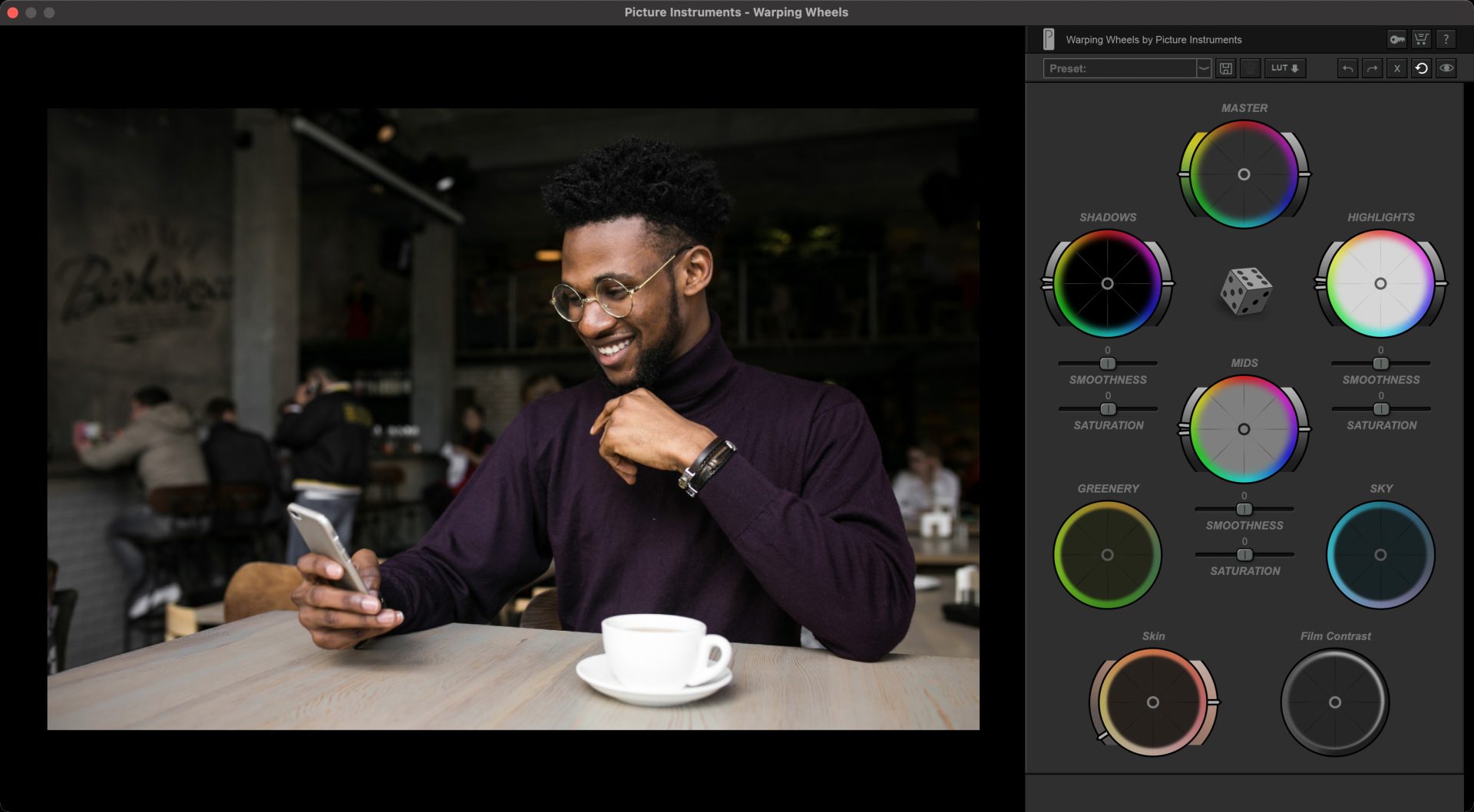Click the undo arrow icon
The width and height of the screenshot is (1474, 812).
1347,68
